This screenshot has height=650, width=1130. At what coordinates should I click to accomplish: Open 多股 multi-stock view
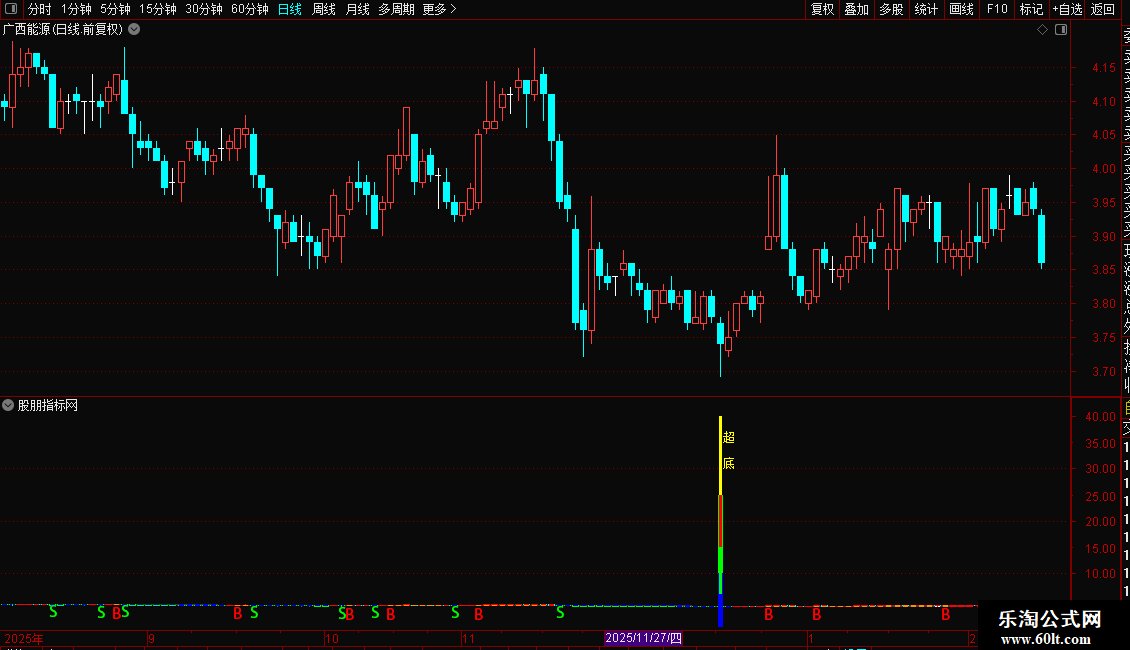891,9
